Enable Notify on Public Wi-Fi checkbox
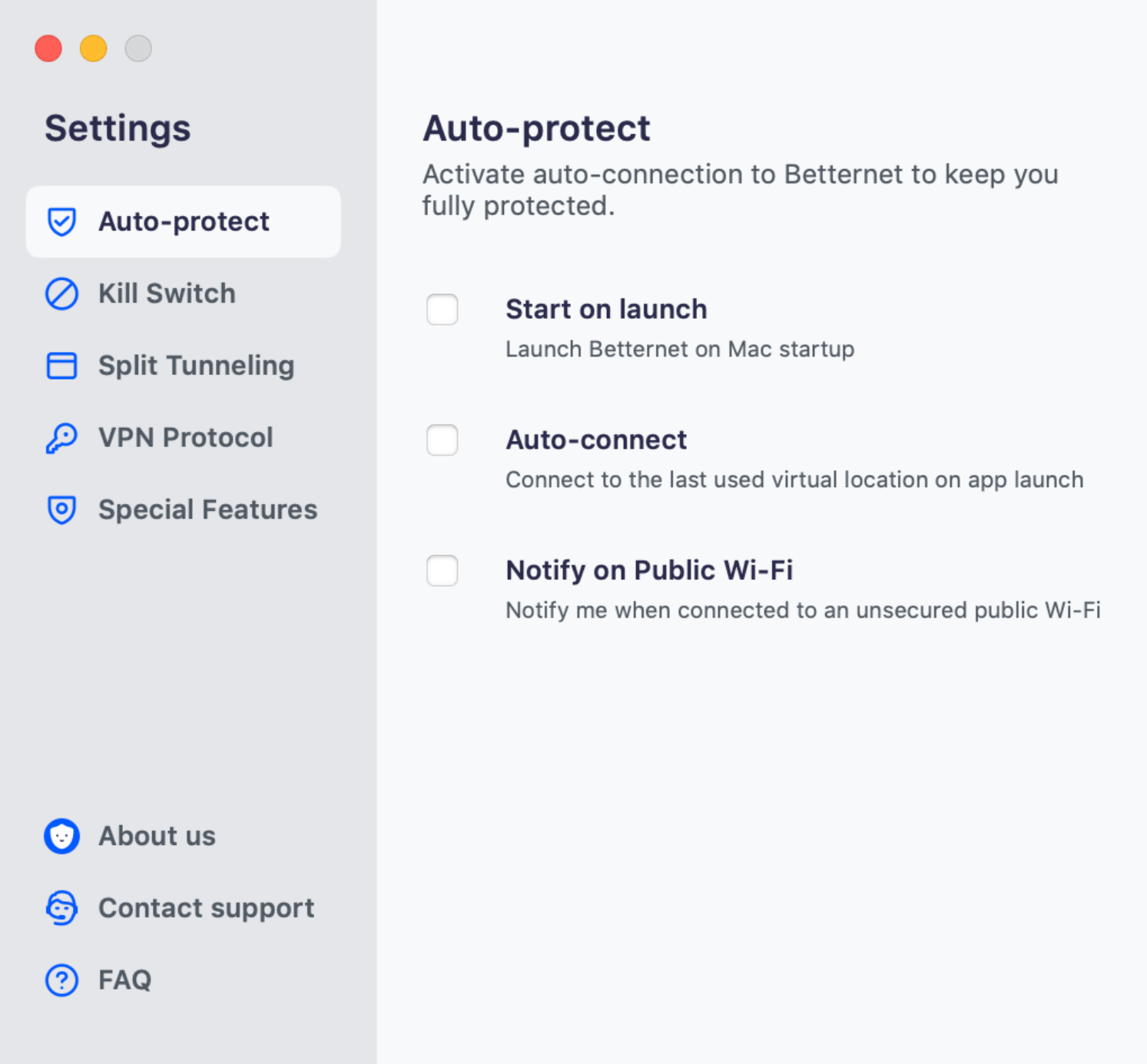1147x1064 pixels. (x=443, y=571)
